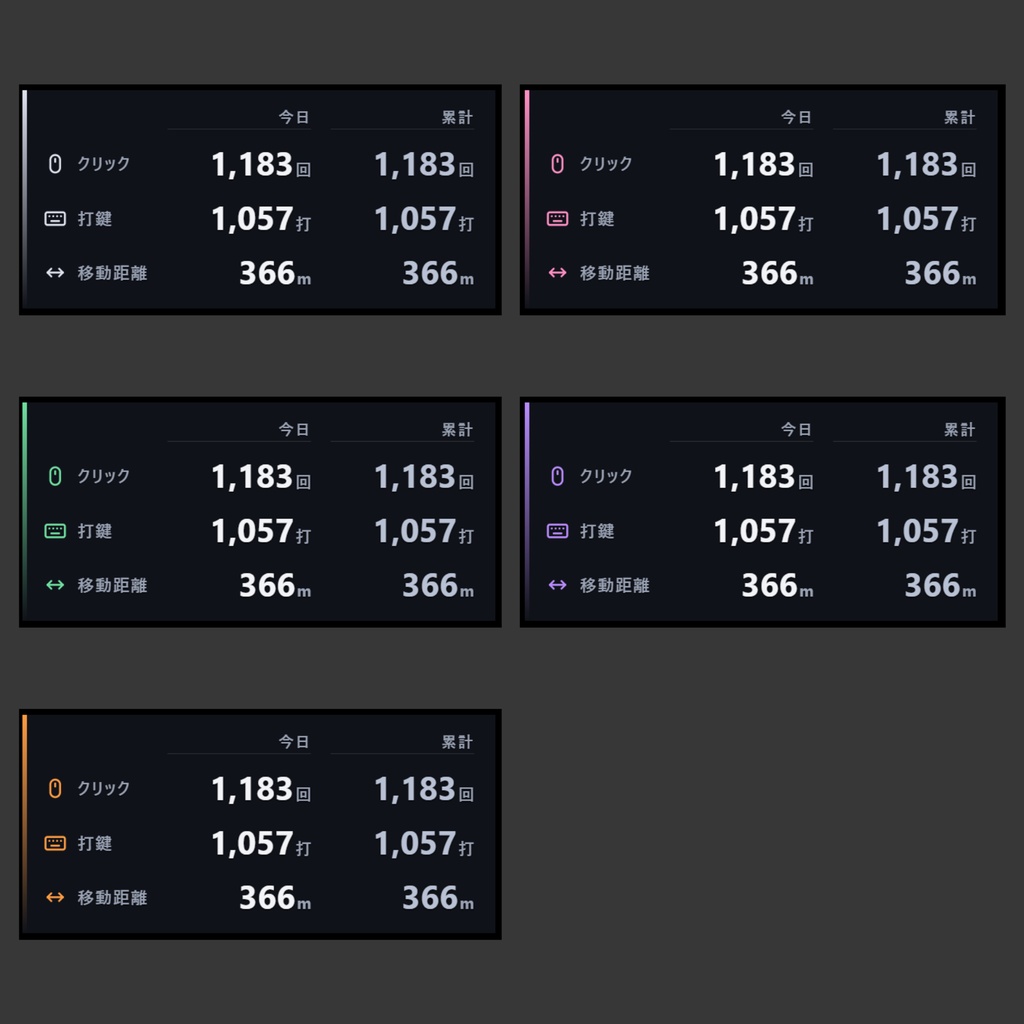Select the クリック label in the purple widget
The width and height of the screenshot is (1024, 1024).
coord(606,476)
